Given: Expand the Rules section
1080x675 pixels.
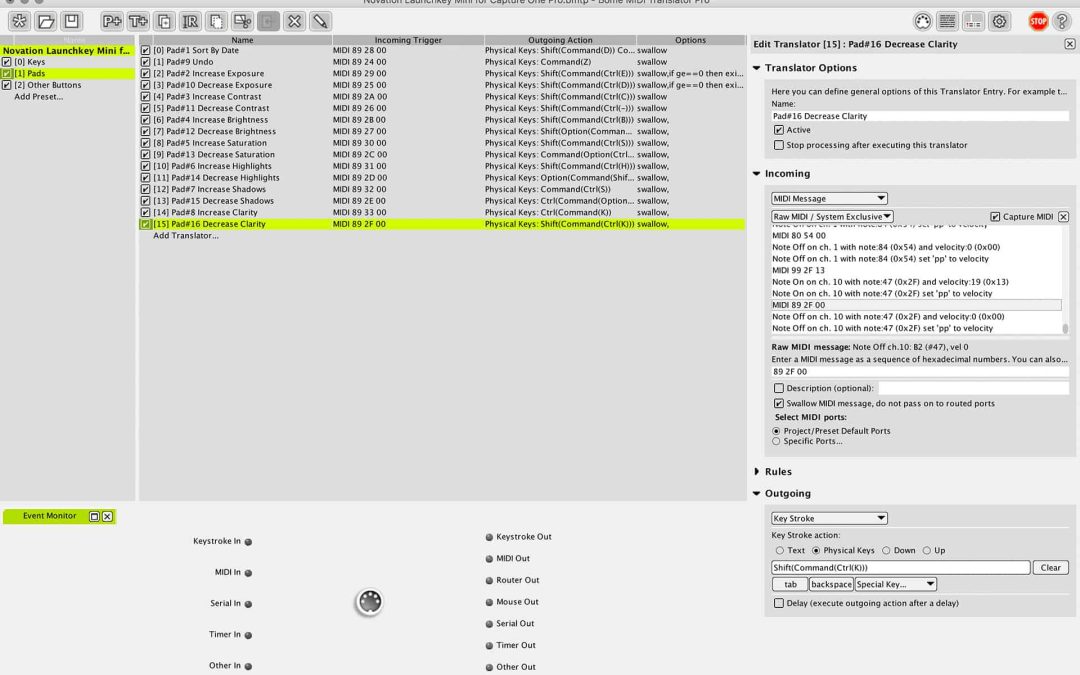Looking at the screenshot, I should tap(757, 471).
